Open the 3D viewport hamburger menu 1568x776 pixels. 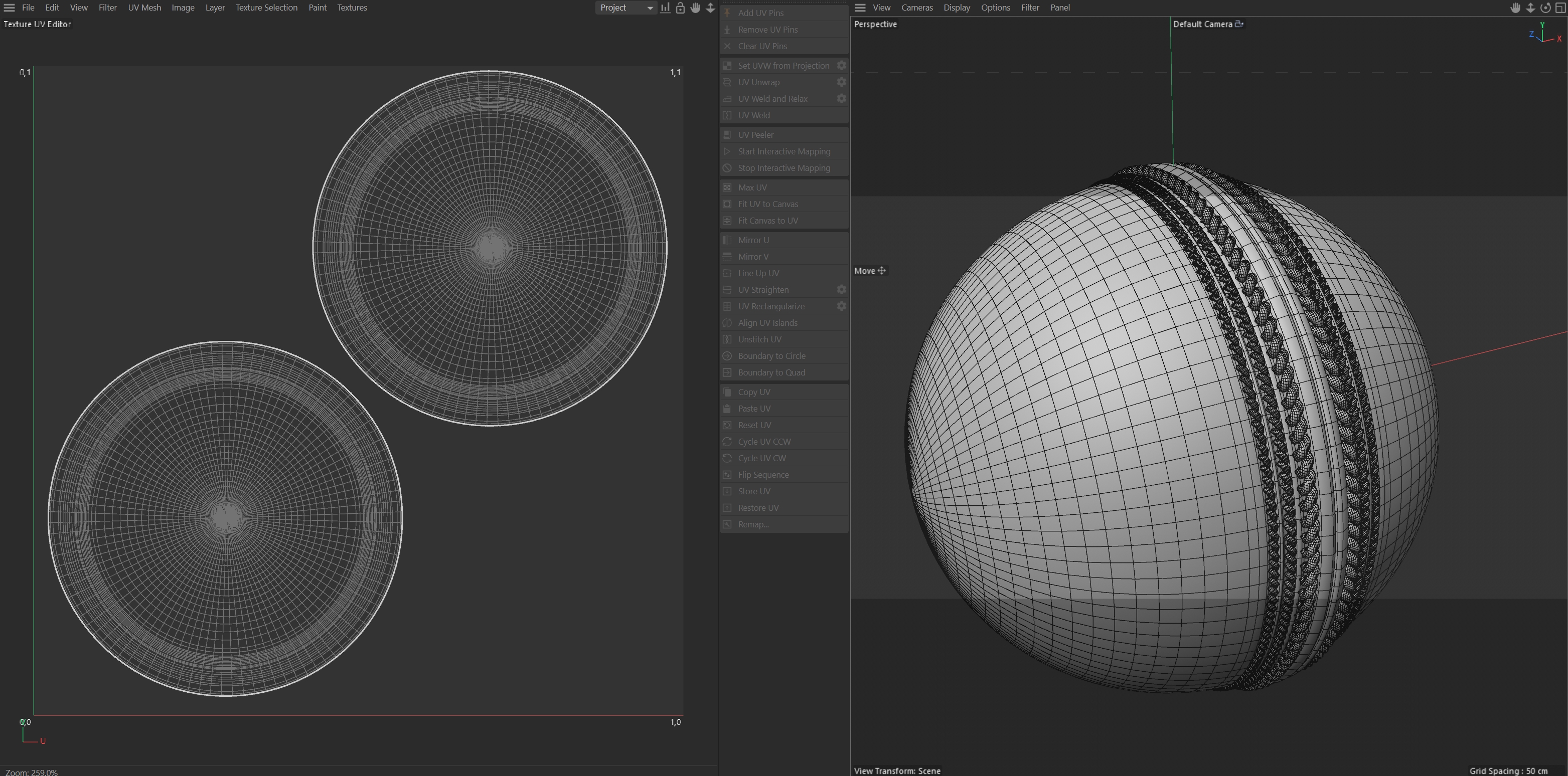860,8
